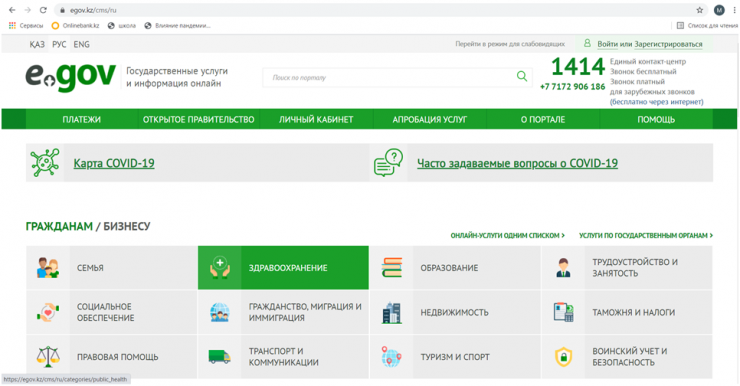Image resolution: width=740 pixels, height=386 pixels.
Task: Open ЛИЧНЫЙ КАБИНЕТ menu
Action: [316, 119]
